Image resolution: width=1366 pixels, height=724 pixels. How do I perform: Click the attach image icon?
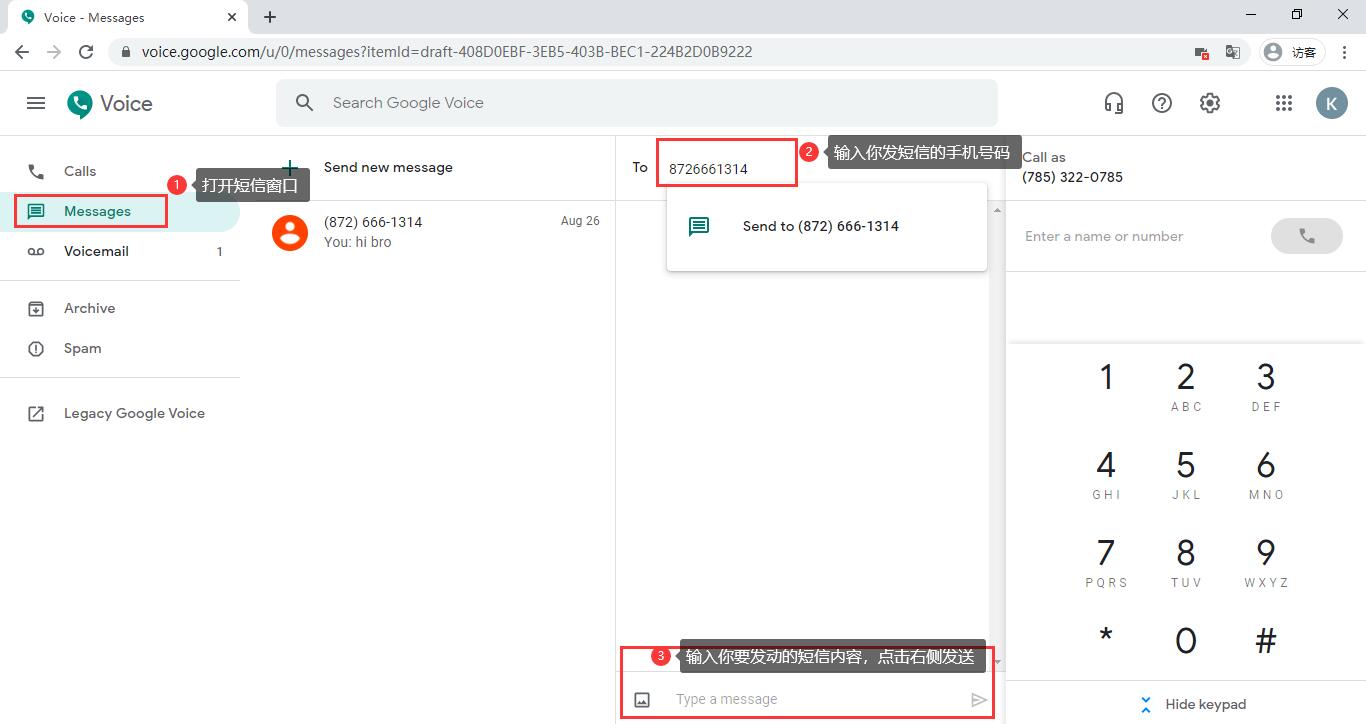(x=643, y=700)
